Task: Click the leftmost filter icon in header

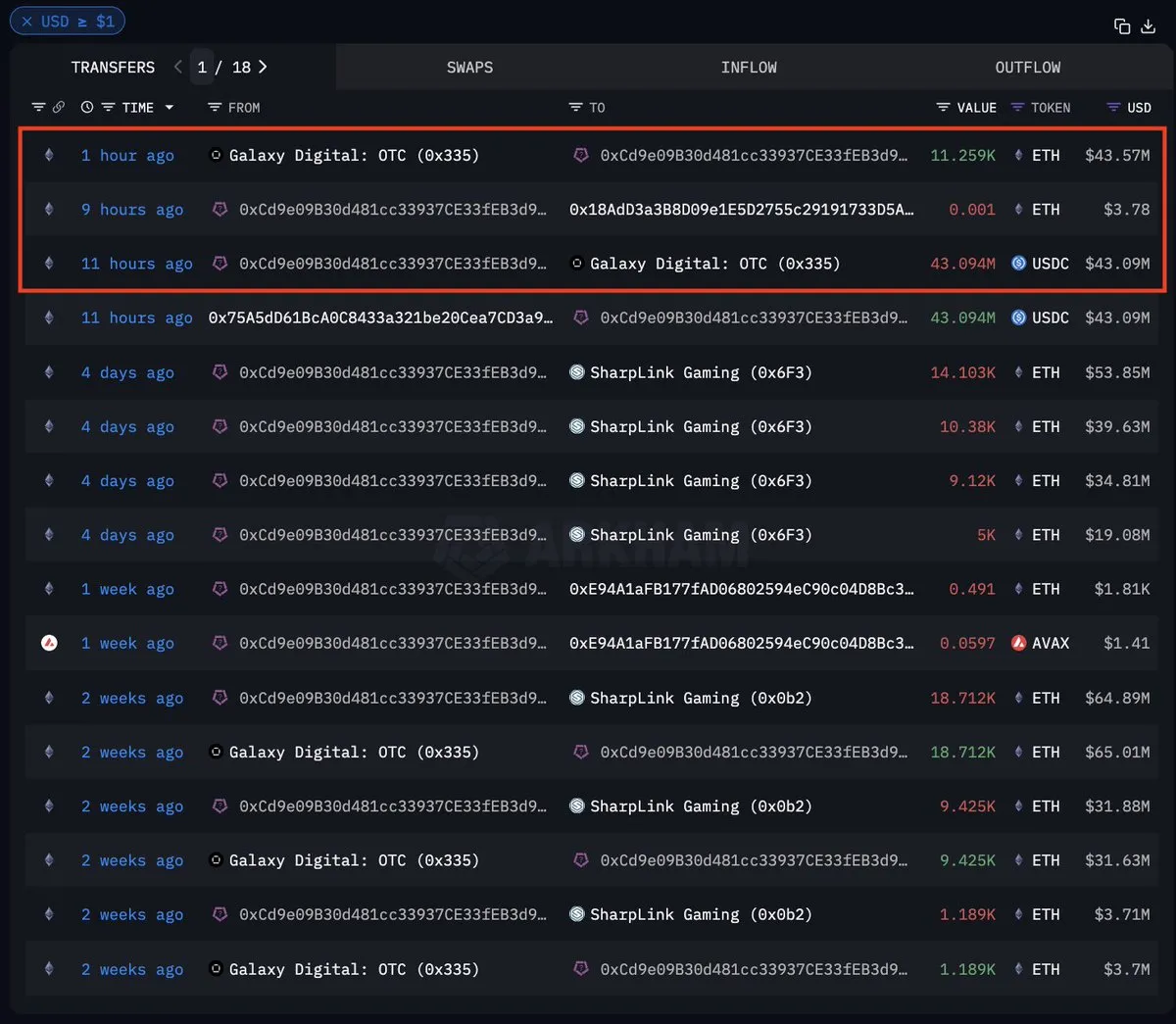Action: pyautogui.click(x=38, y=107)
